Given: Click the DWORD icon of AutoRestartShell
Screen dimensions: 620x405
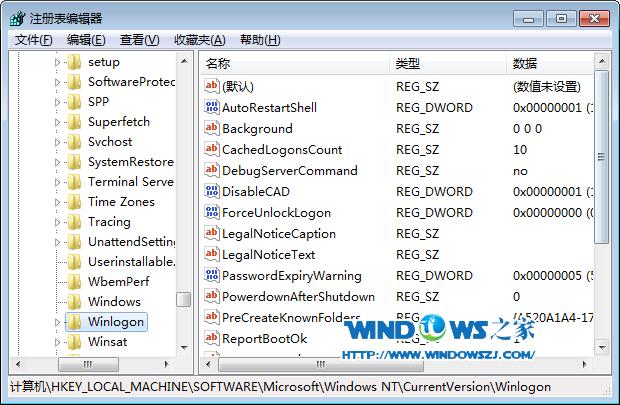Looking at the screenshot, I should click(212, 107).
